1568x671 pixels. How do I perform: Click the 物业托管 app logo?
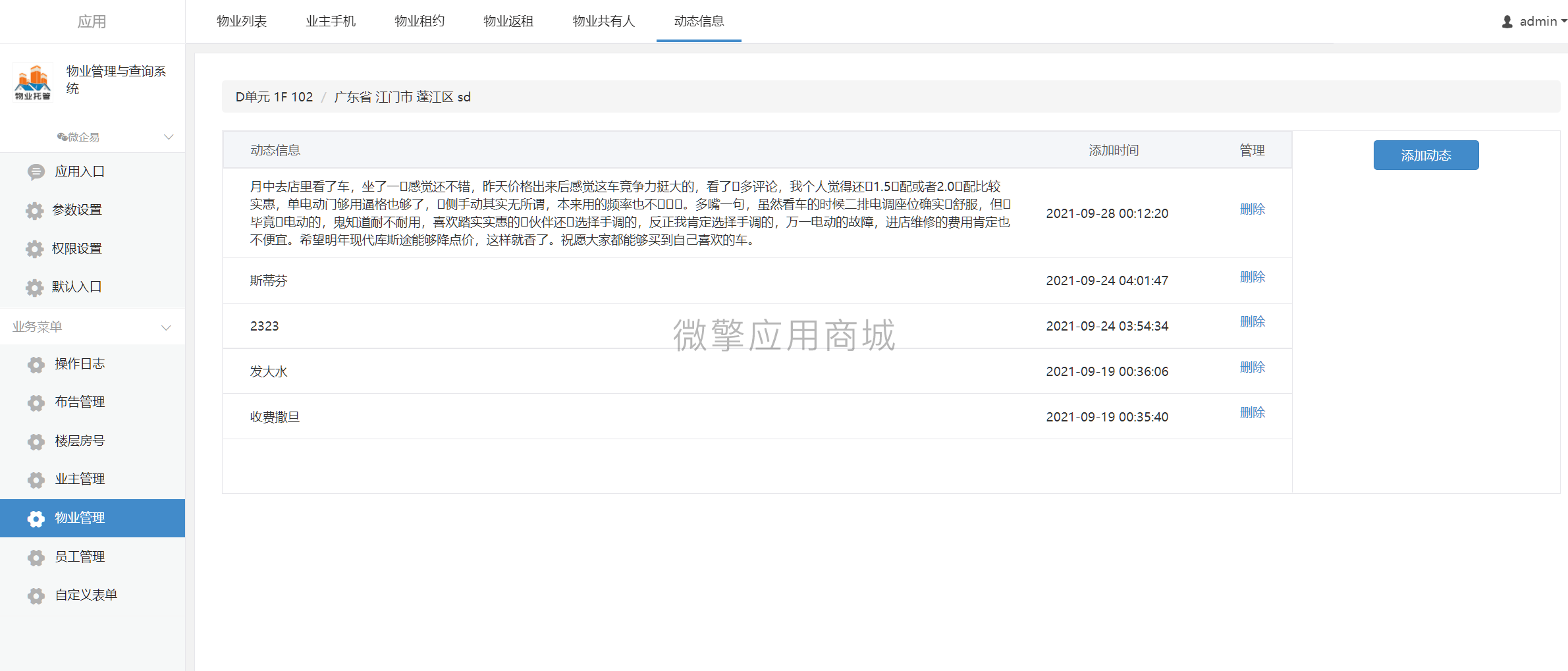coord(32,82)
